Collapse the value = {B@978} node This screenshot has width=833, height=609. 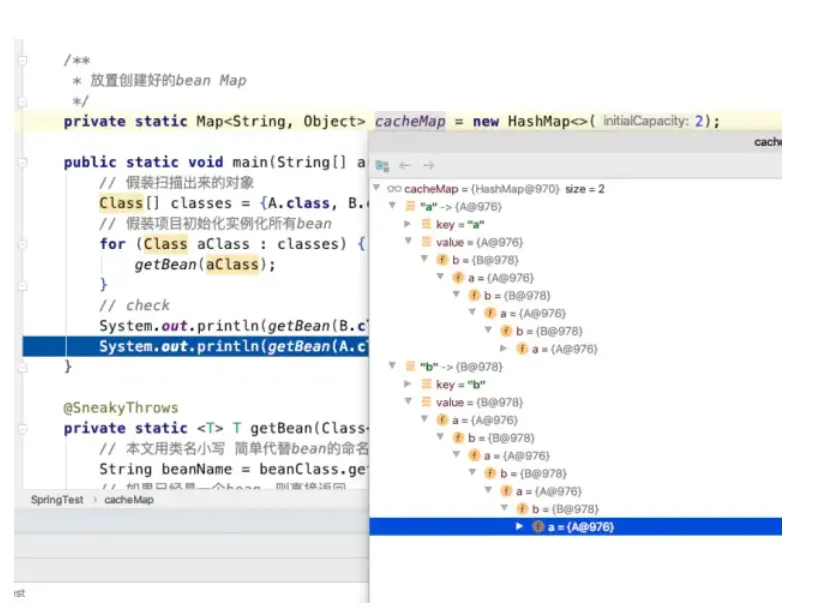point(409,401)
